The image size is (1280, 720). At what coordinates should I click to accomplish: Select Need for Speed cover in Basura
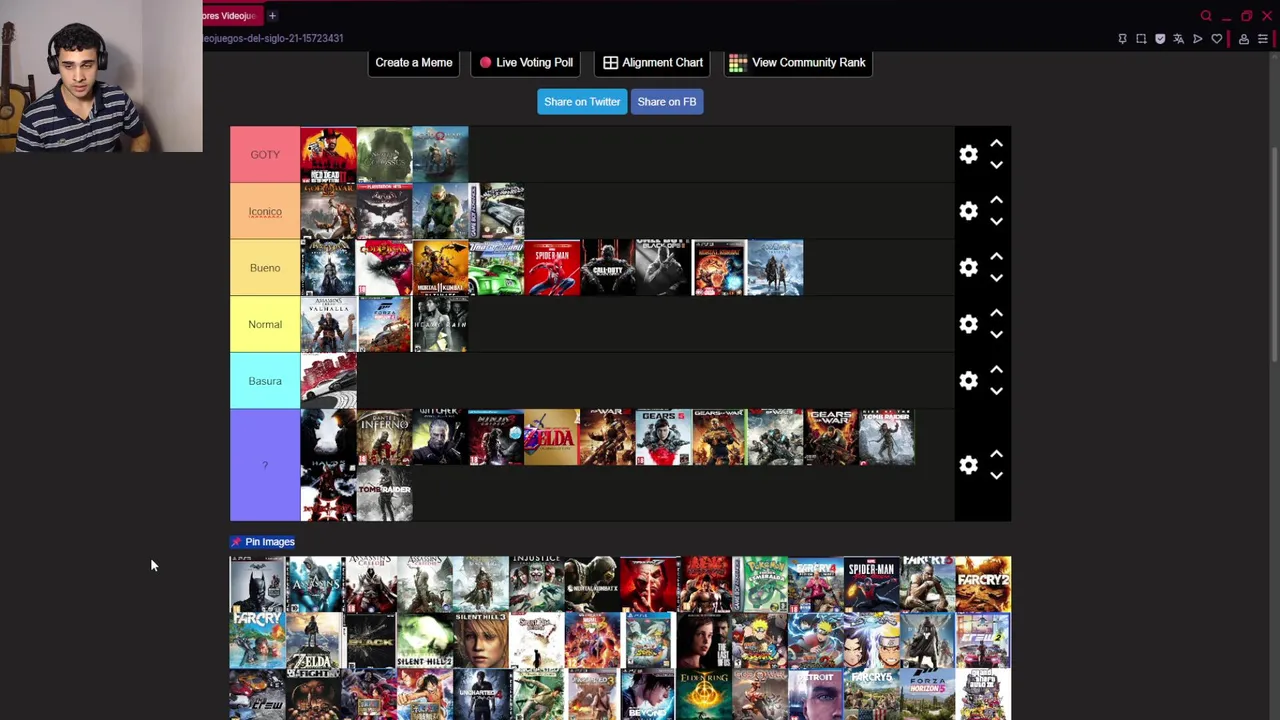(x=328, y=380)
